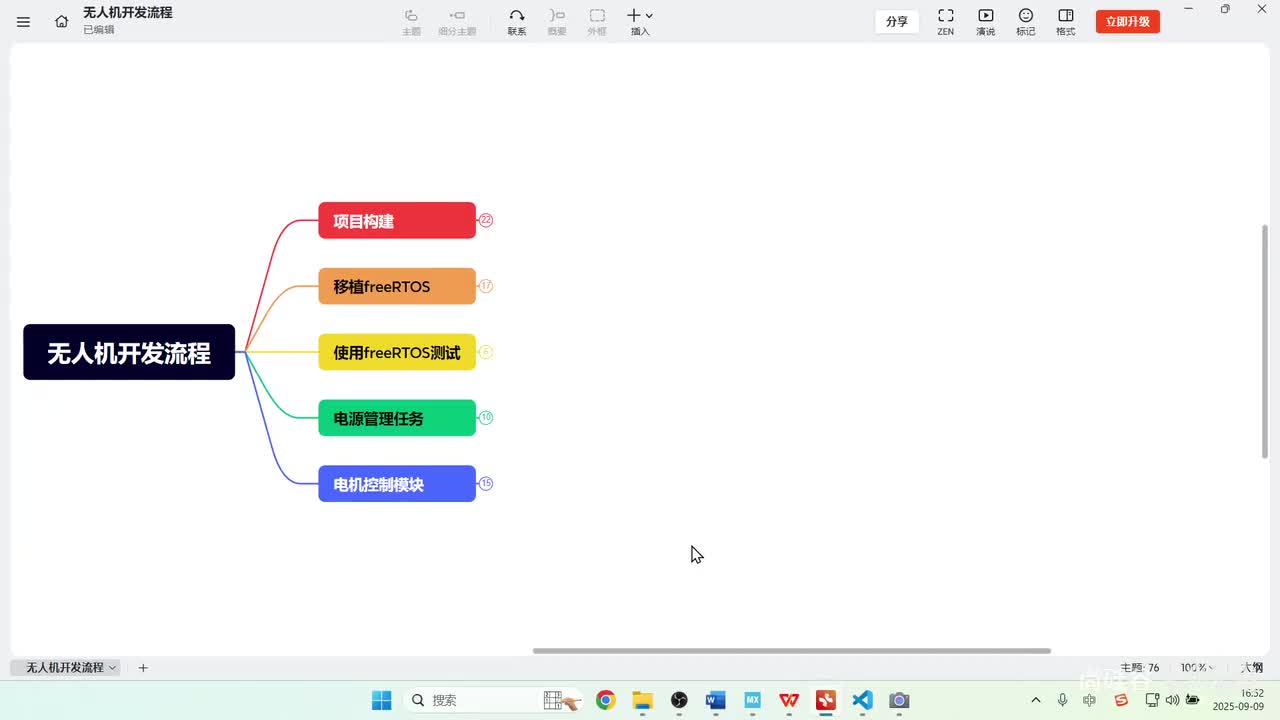
Task: Click the Sogou input method tray icon
Action: coord(1121,700)
